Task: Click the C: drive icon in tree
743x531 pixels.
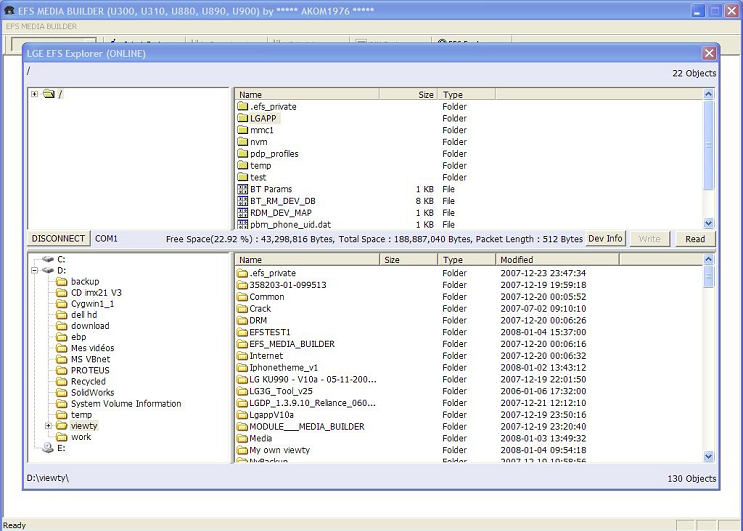Action: coord(47,259)
